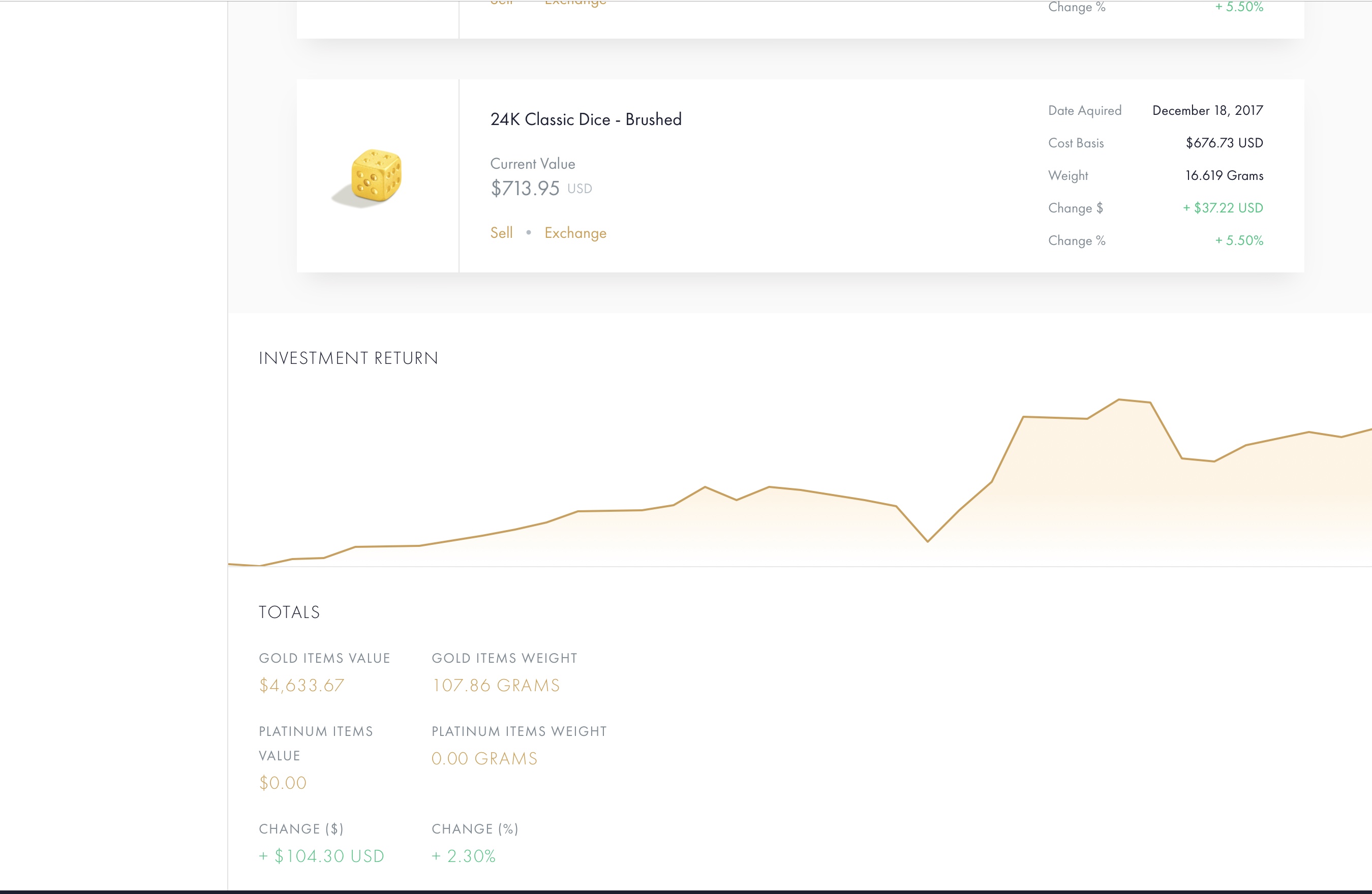Click the dice card's + 5.50% change value

(1238, 240)
